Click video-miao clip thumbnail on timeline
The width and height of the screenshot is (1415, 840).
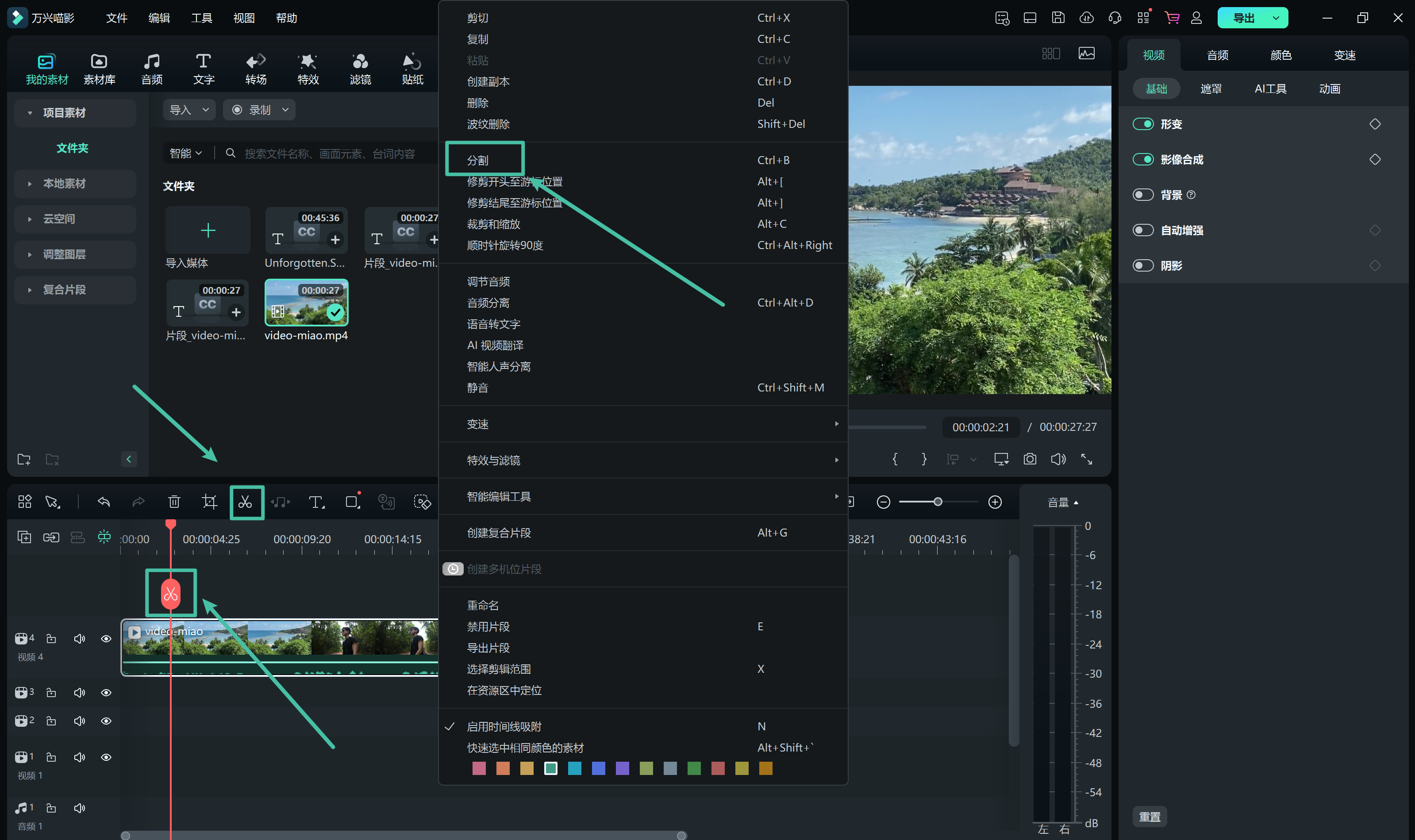(280, 645)
